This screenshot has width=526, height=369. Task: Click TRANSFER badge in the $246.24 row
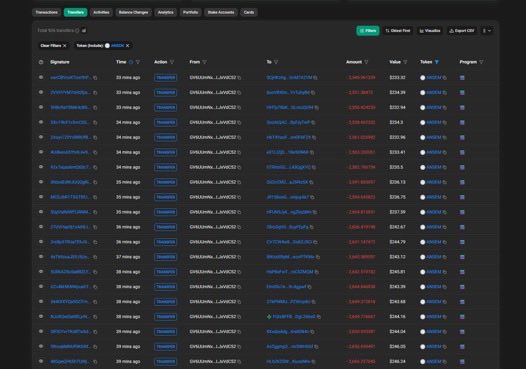coord(165,362)
